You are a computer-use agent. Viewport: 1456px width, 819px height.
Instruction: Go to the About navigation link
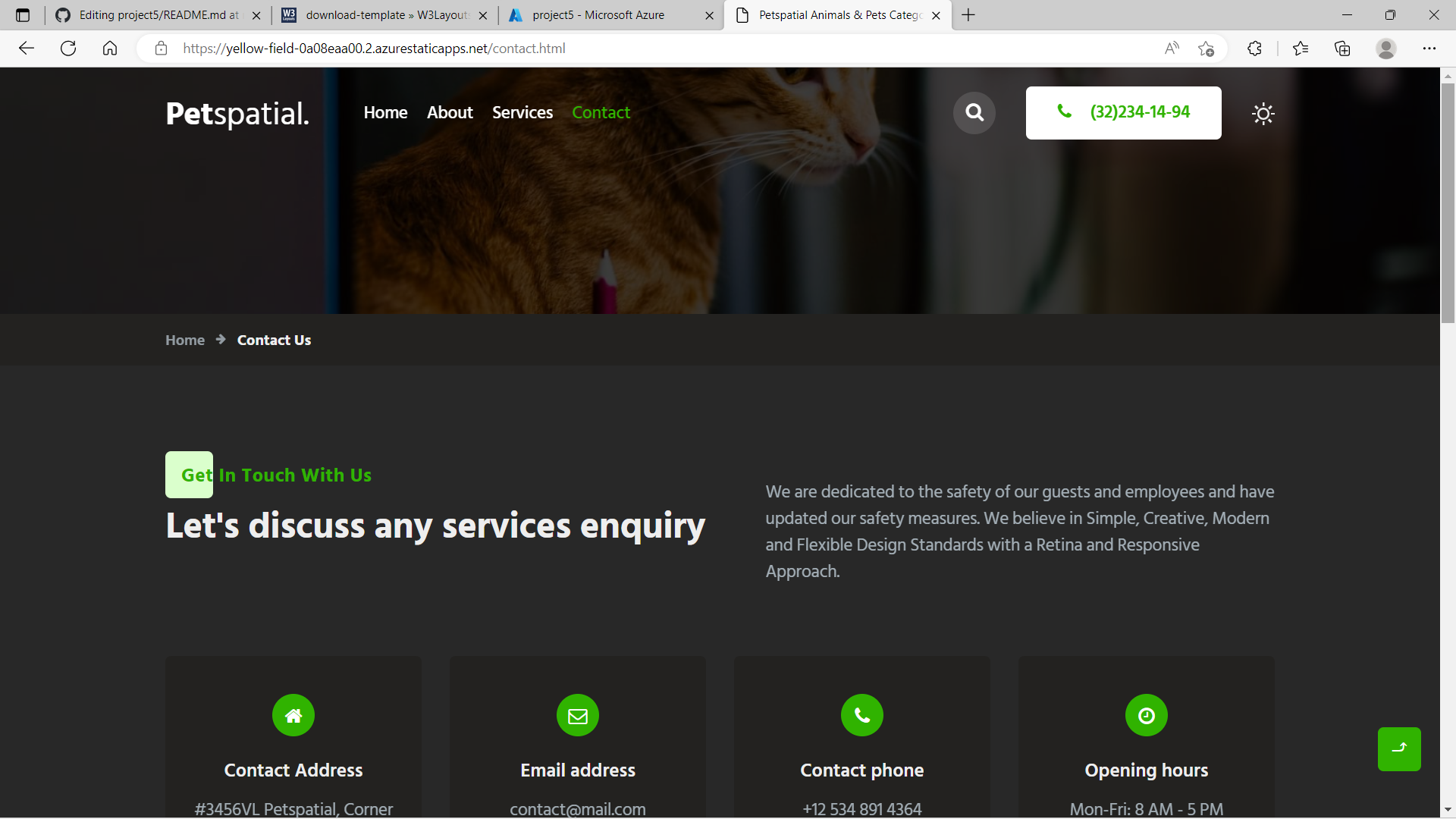pyautogui.click(x=450, y=112)
